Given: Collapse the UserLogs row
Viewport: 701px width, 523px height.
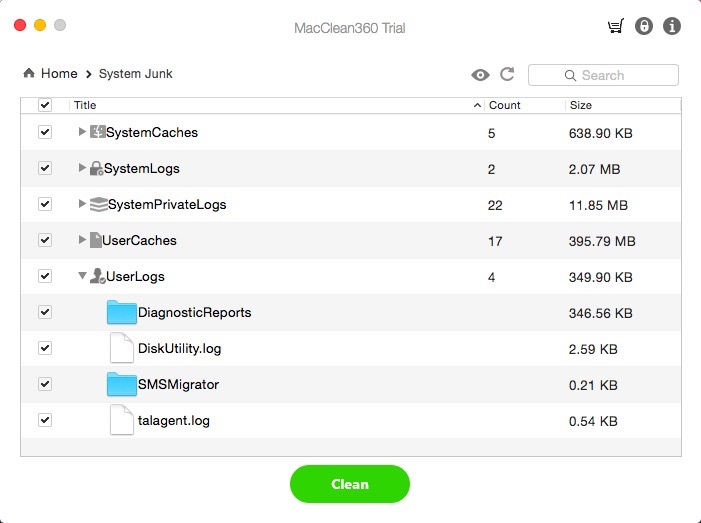Looking at the screenshot, I should click(x=82, y=276).
